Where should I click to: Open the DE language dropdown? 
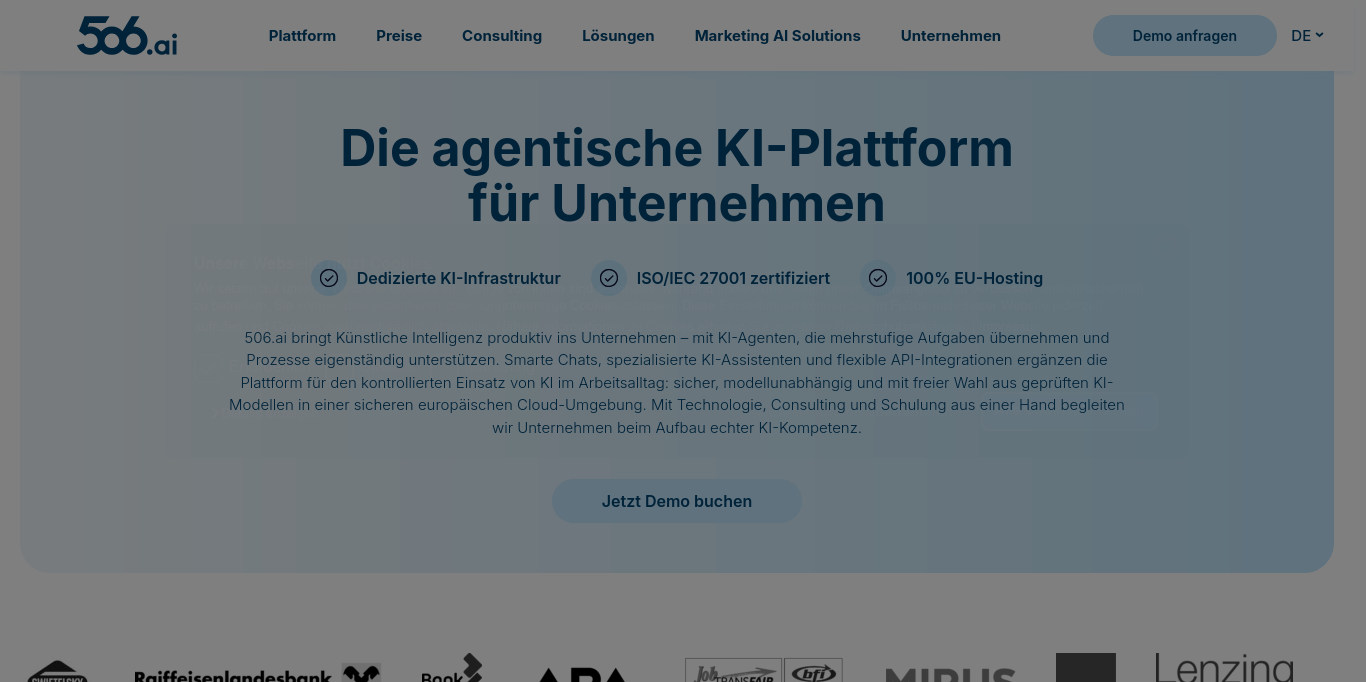point(1307,36)
